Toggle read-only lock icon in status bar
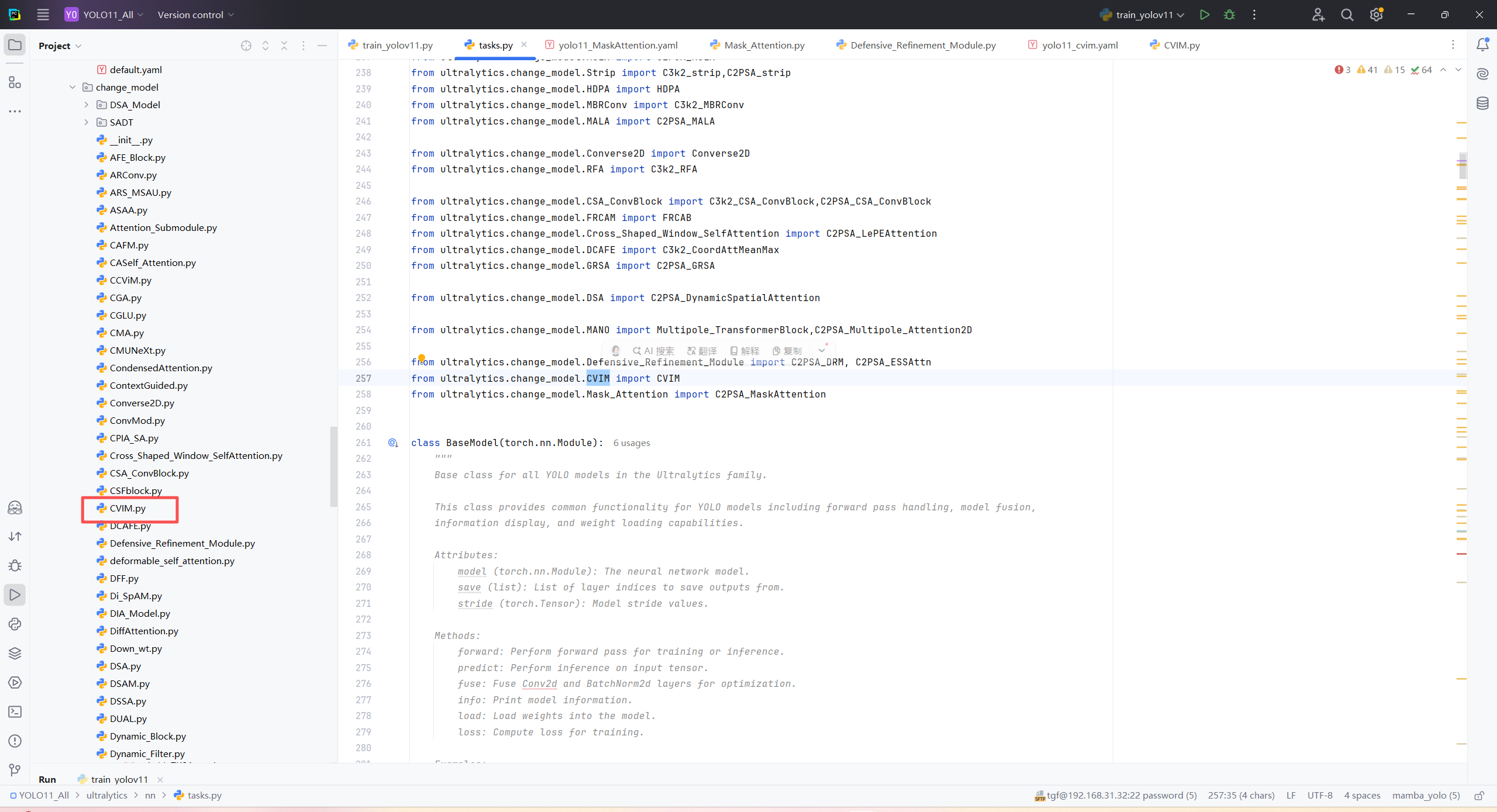Screen dimensions: 1497x812 [x=1479, y=796]
